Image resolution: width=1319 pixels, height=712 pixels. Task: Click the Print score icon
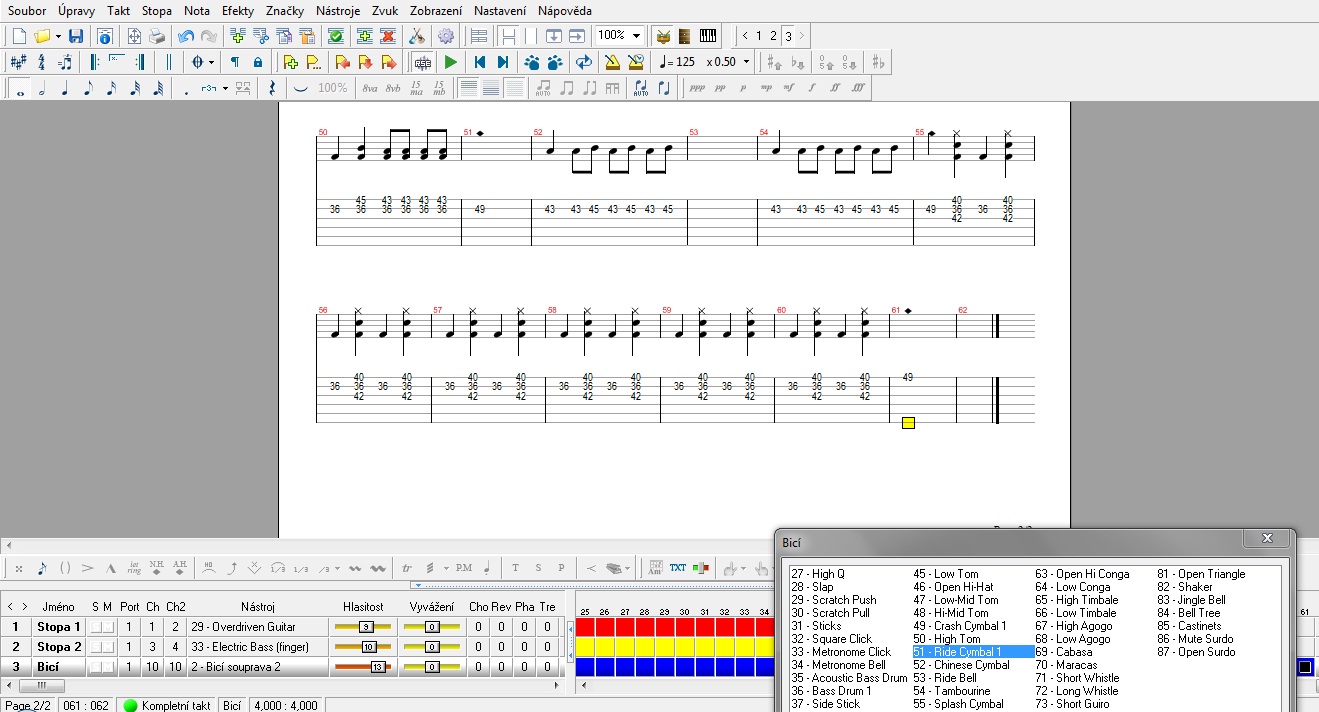[x=157, y=36]
